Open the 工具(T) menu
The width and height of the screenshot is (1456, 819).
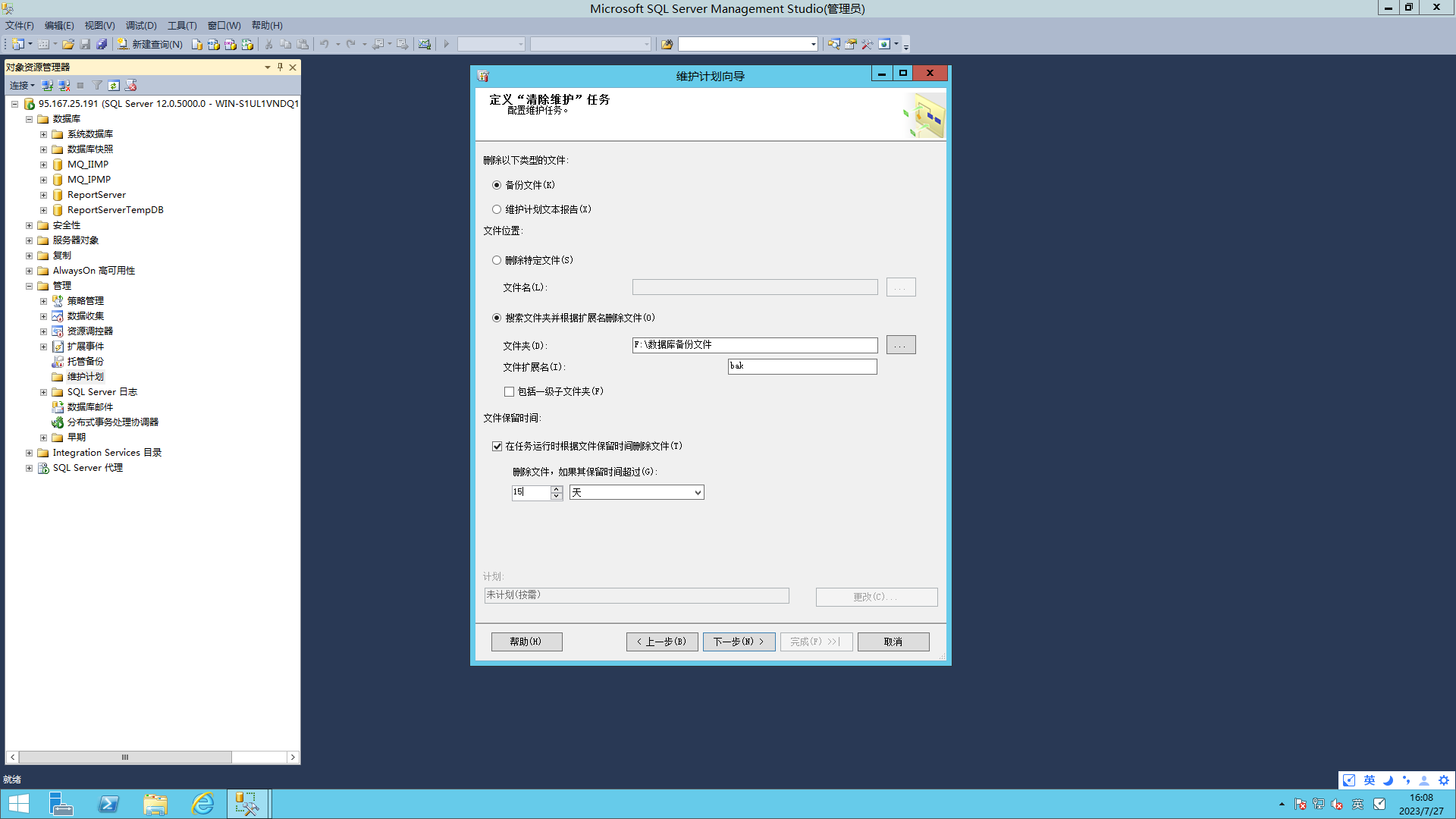[181, 25]
